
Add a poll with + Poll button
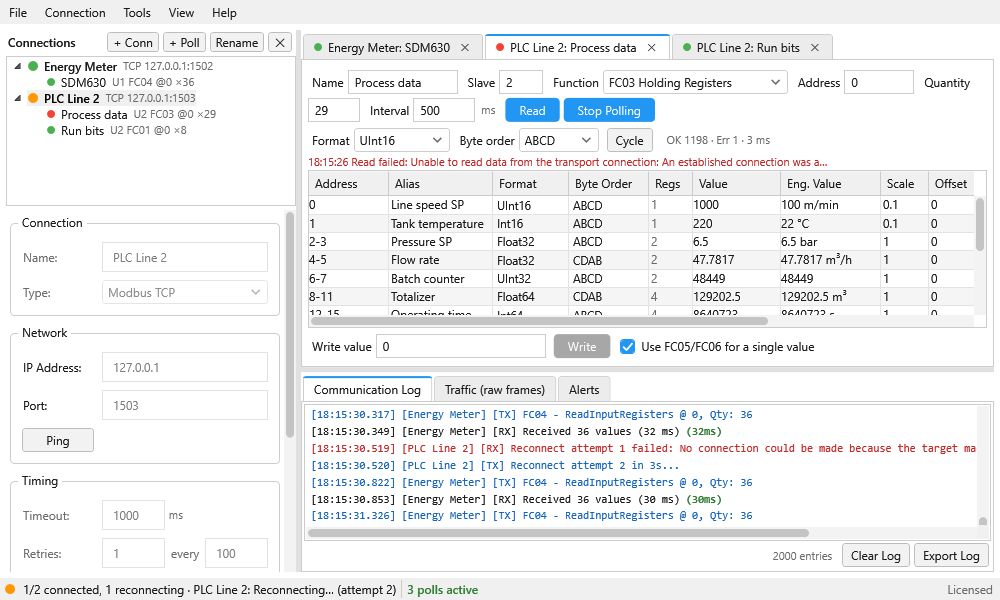coord(184,43)
